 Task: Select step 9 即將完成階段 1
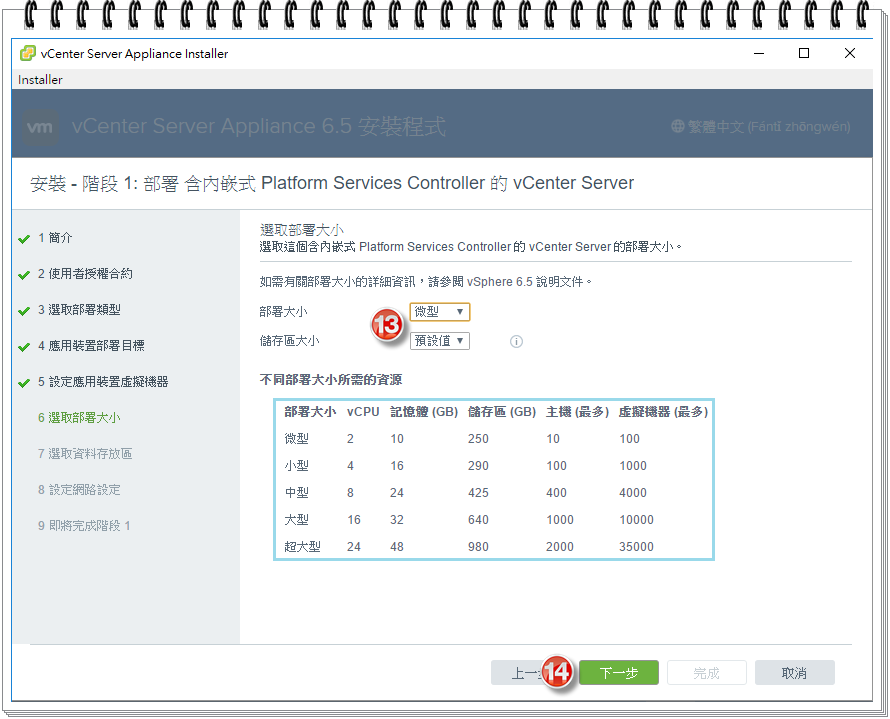[x=84, y=526]
